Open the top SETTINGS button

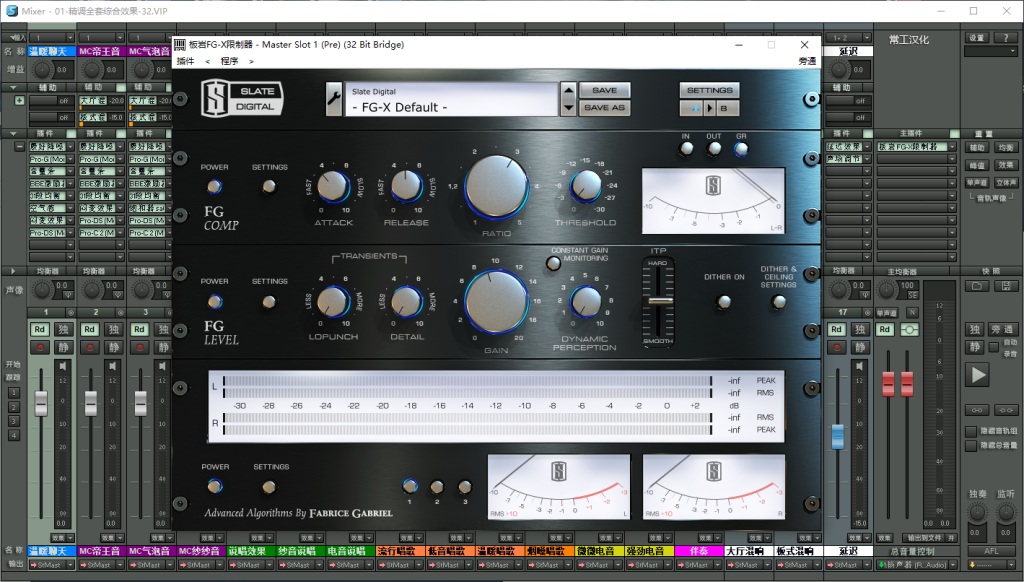pyautogui.click(x=710, y=90)
